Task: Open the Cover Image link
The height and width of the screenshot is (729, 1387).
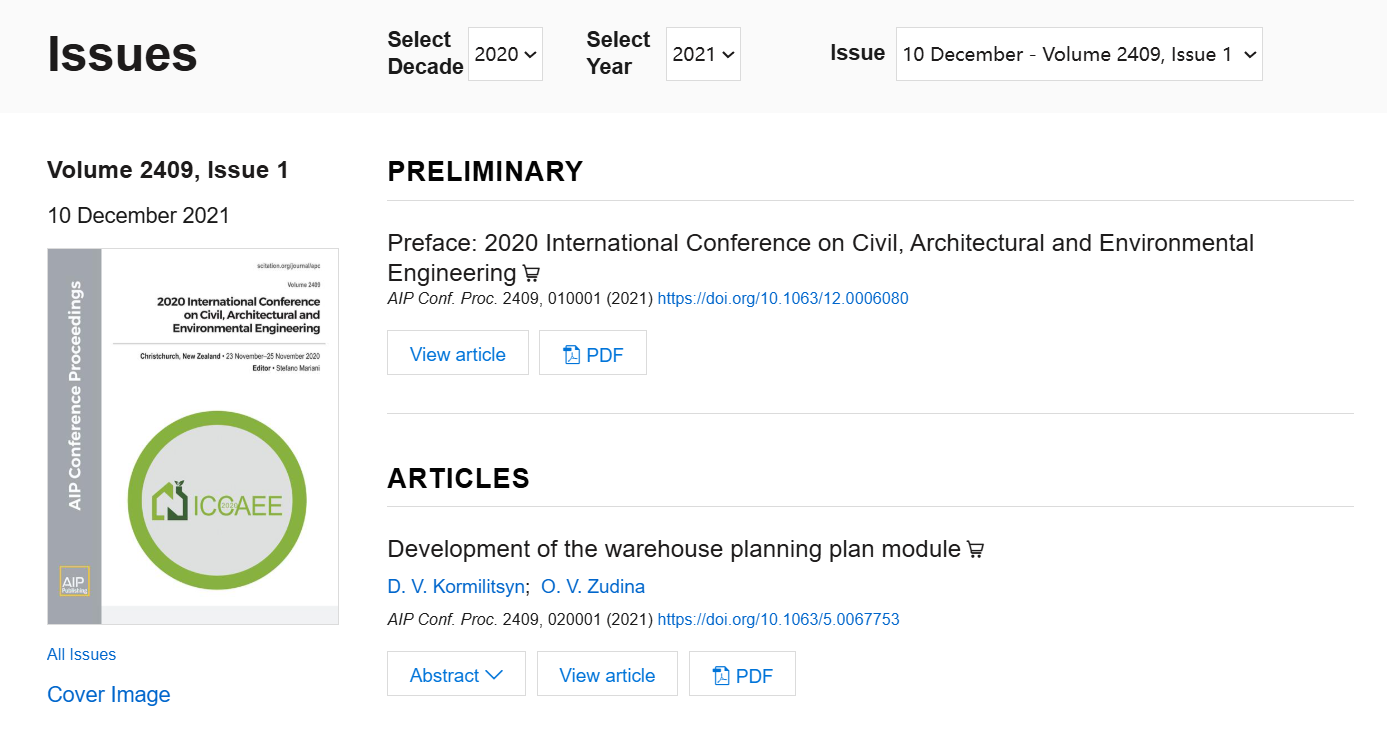Action: tap(108, 694)
